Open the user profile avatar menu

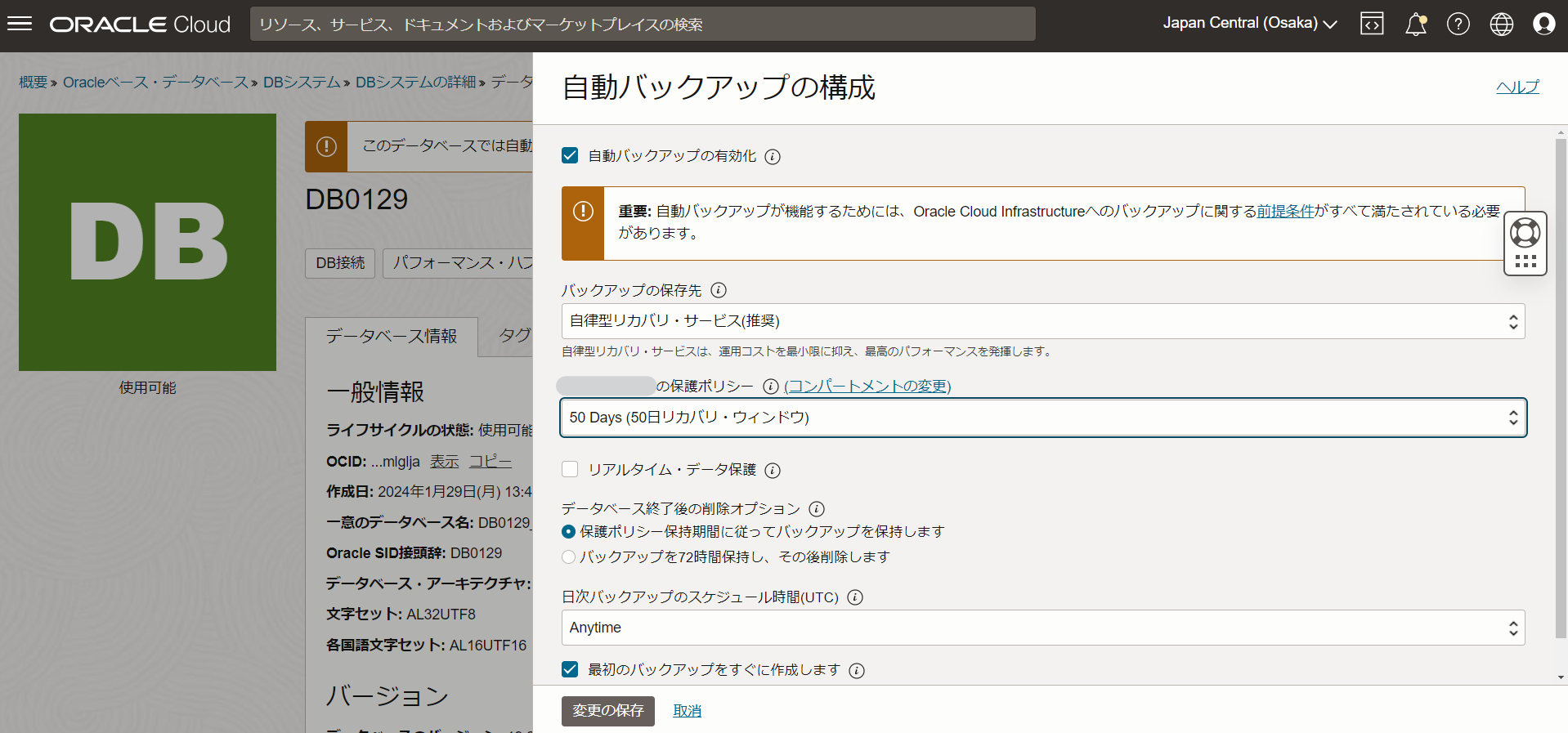coord(1543,24)
